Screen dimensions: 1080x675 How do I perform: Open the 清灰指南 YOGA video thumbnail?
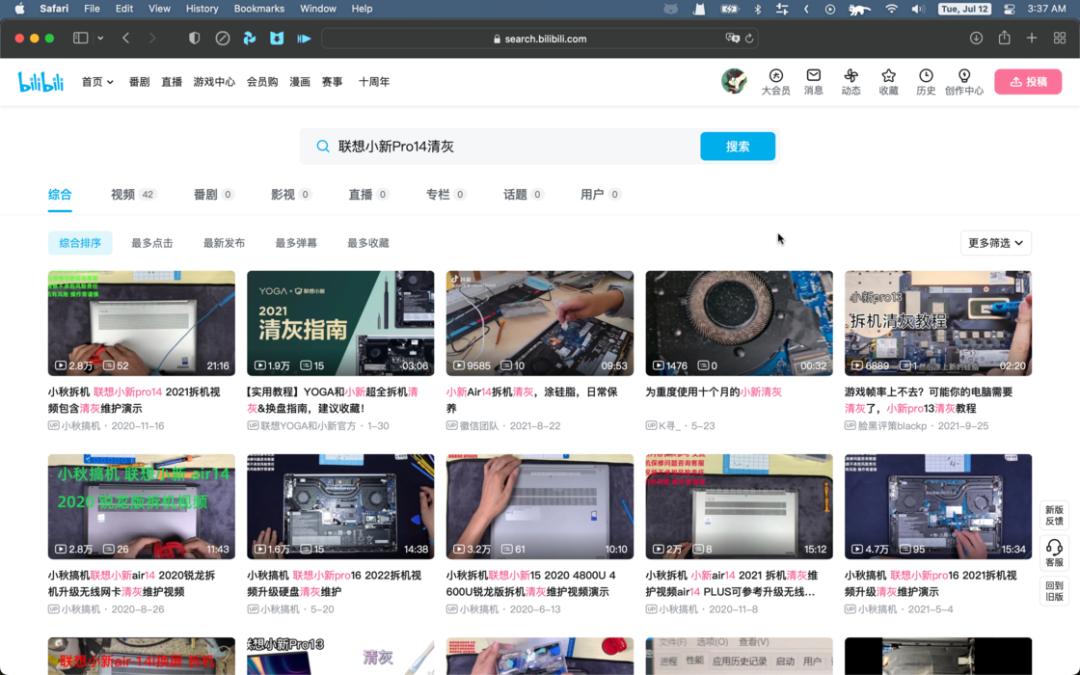click(340, 323)
